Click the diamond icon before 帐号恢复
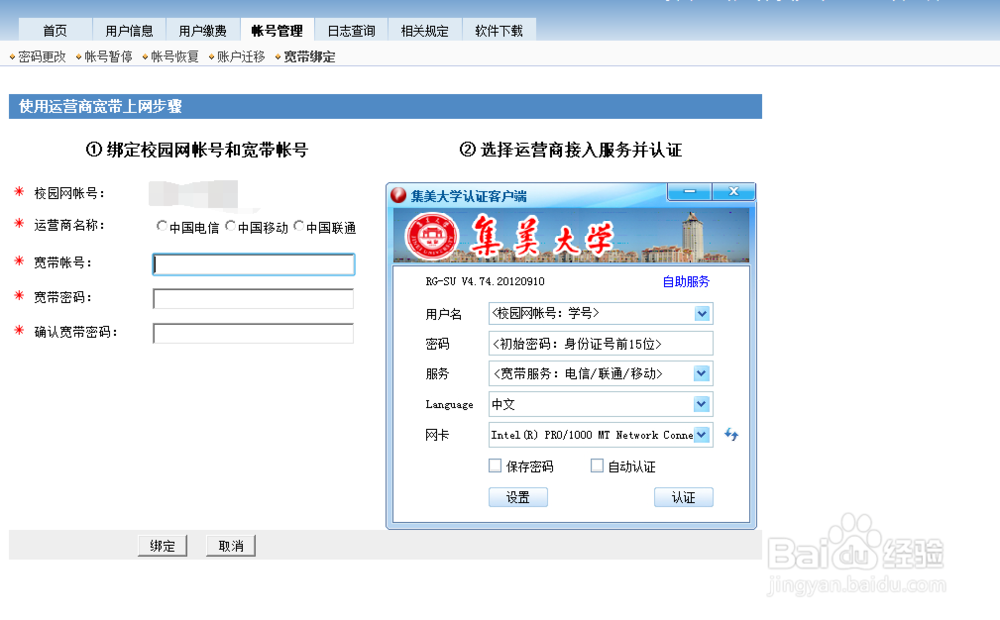 click(x=146, y=56)
